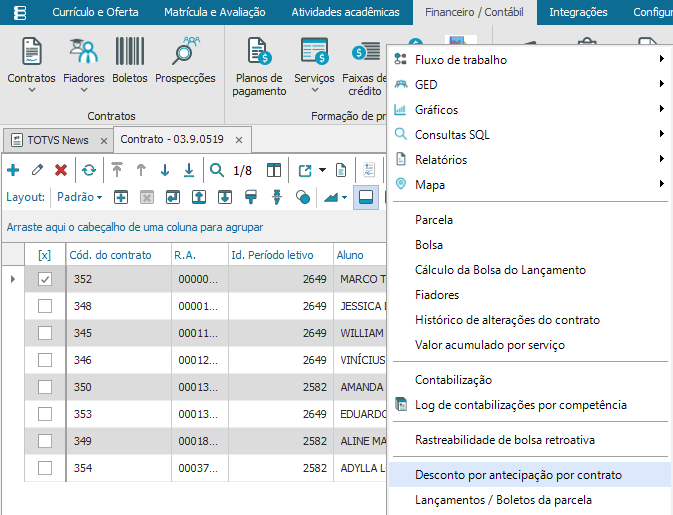Select Desconto por antecipação por contrato
This screenshot has width=673, height=515.
518,474
